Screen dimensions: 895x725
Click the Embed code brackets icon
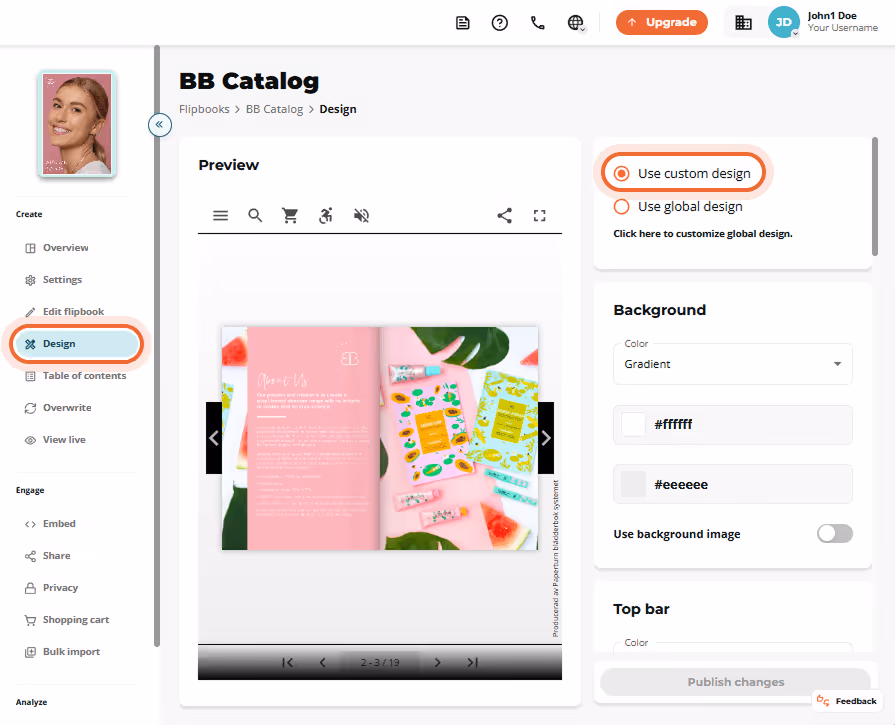(30, 524)
